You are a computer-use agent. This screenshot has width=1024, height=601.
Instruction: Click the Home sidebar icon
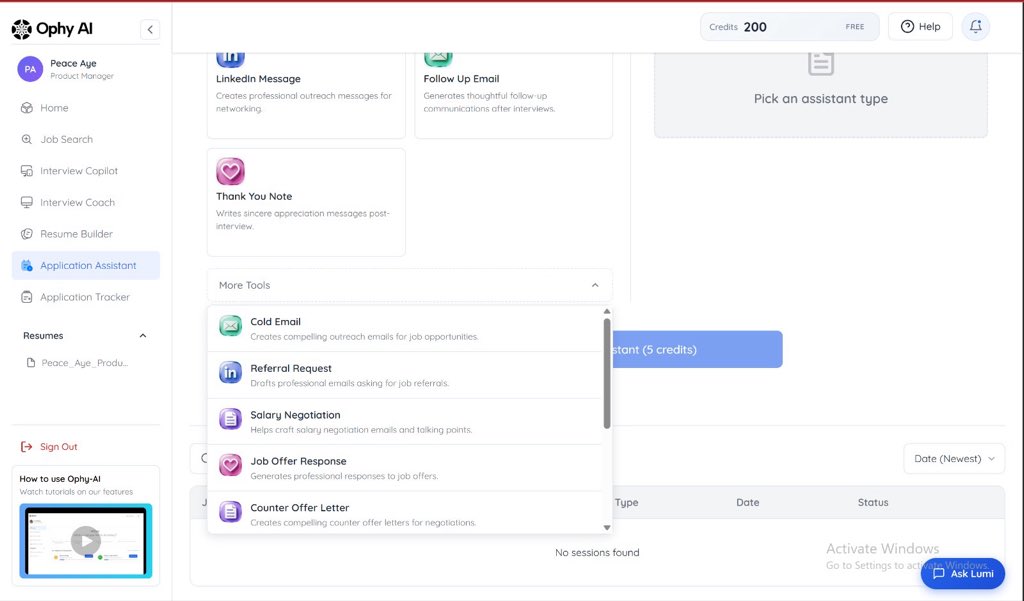click(27, 108)
